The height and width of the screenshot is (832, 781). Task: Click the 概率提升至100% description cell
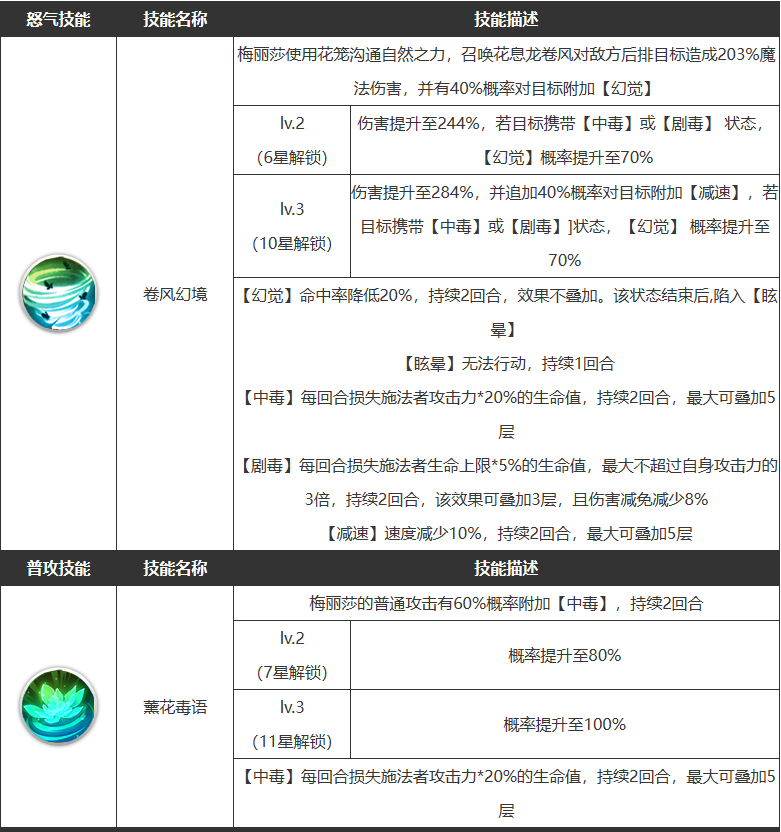tap(565, 724)
